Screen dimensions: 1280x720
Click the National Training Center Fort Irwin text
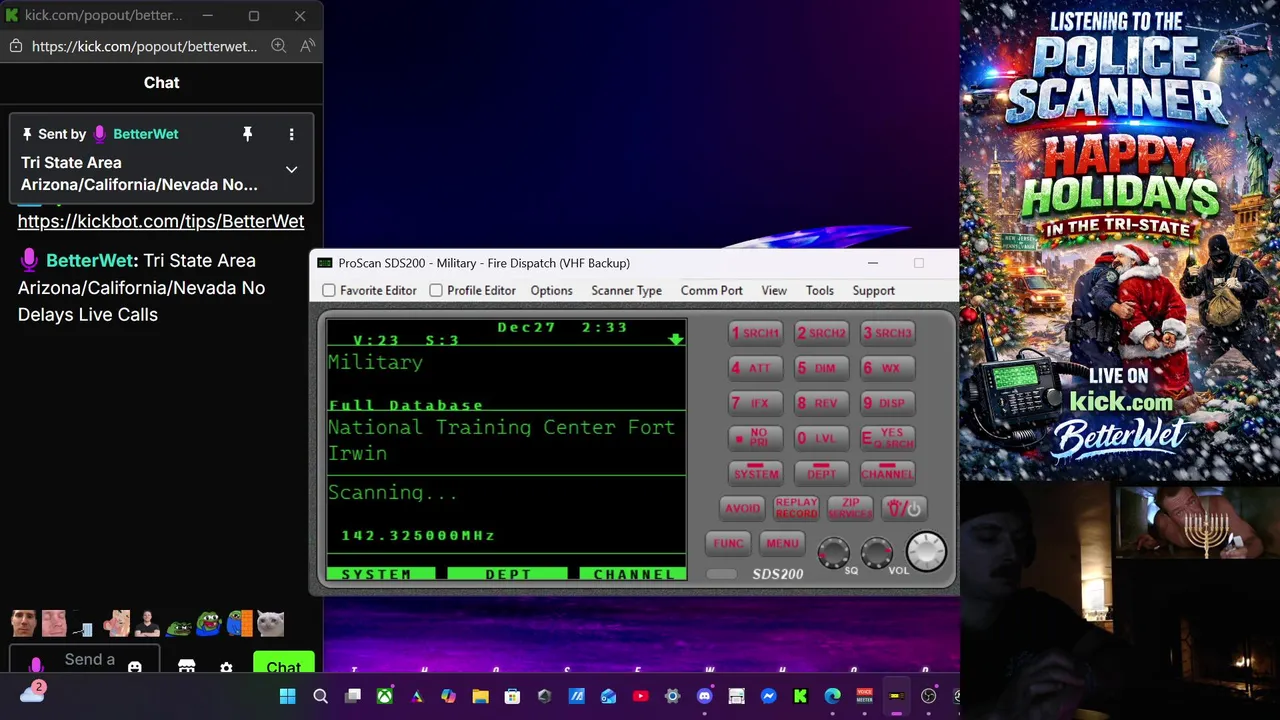[501, 440]
